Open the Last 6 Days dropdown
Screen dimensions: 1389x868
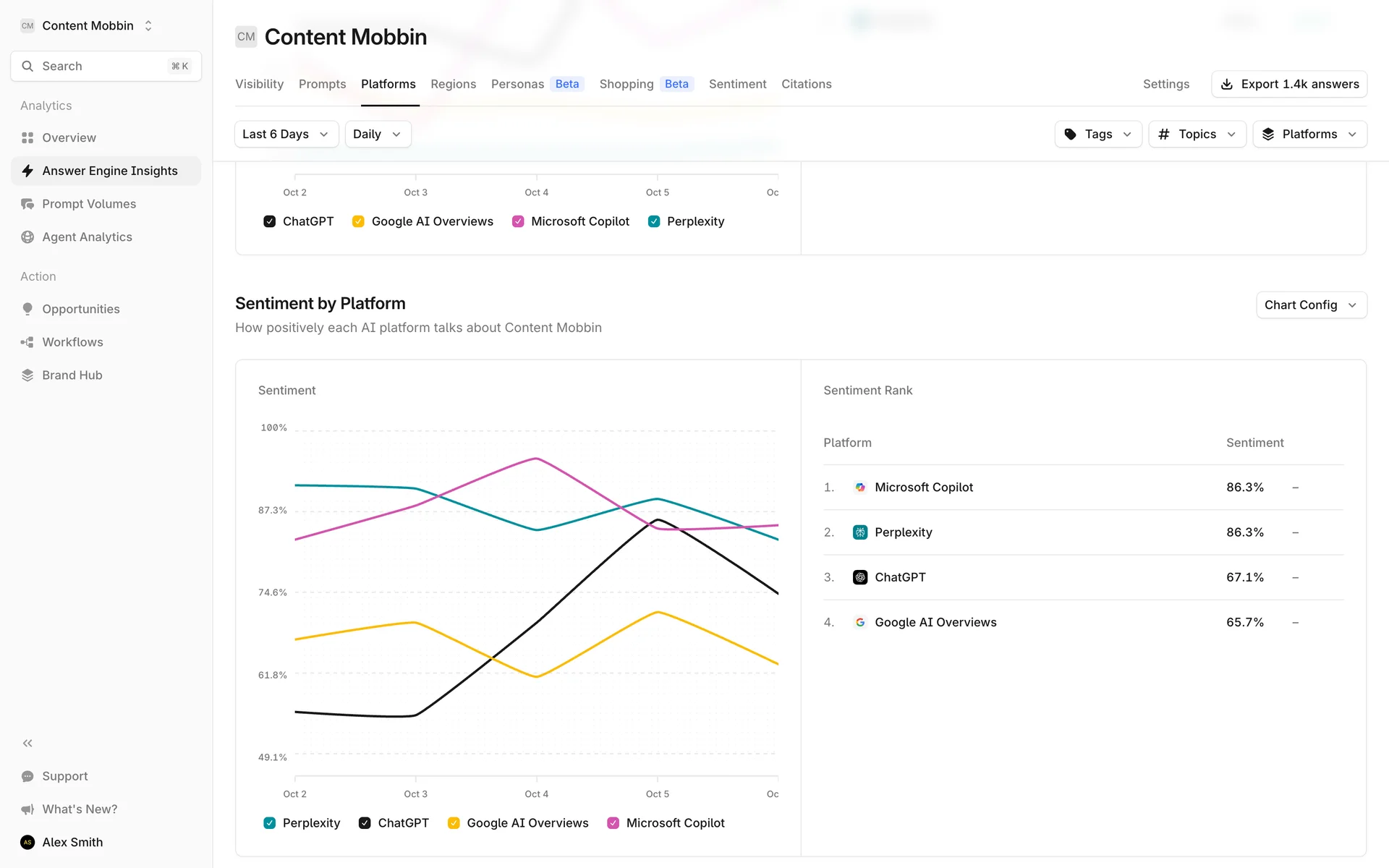(286, 135)
